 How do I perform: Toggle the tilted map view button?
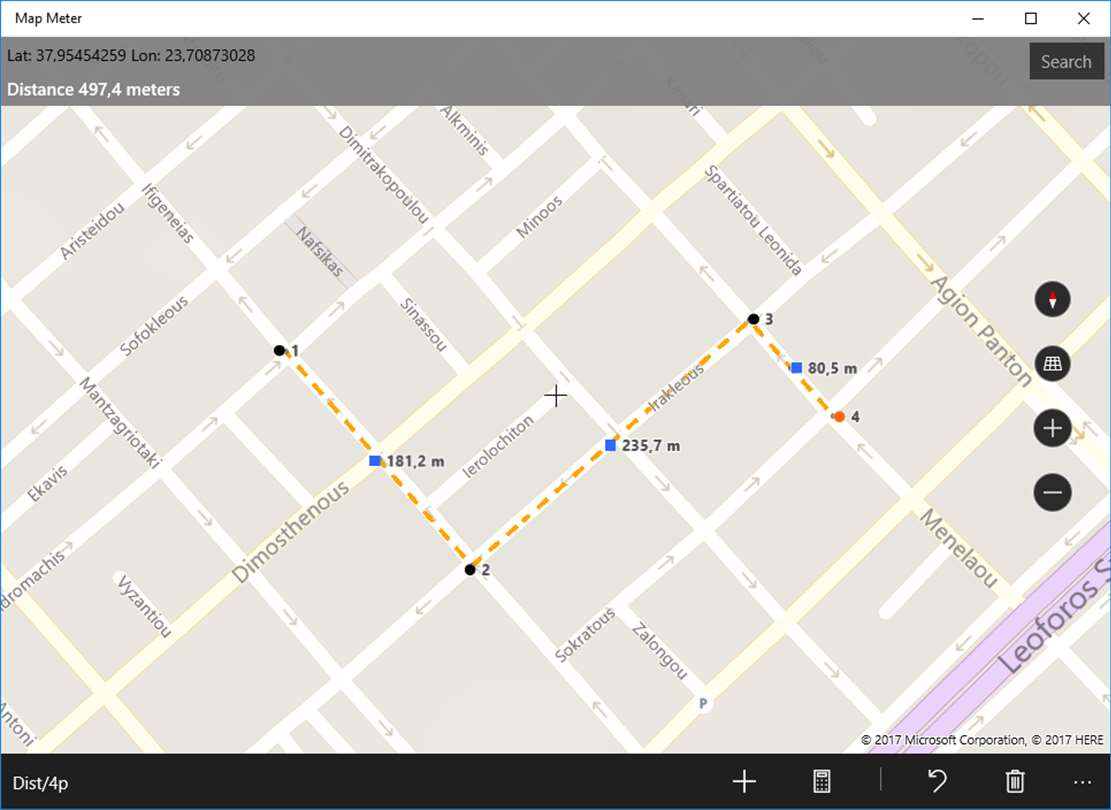pyautogui.click(x=1052, y=364)
